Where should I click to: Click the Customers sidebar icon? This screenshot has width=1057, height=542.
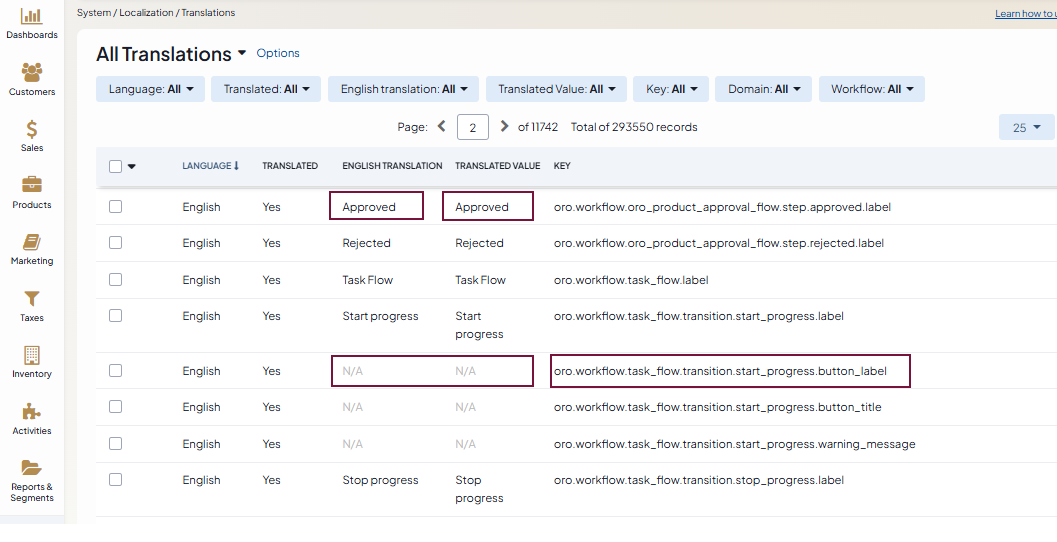tap(32, 73)
